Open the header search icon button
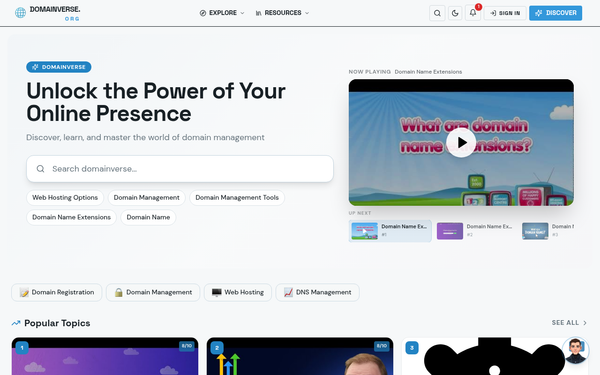Image resolution: width=600 pixels, height=375 pixels. (437, 13)
